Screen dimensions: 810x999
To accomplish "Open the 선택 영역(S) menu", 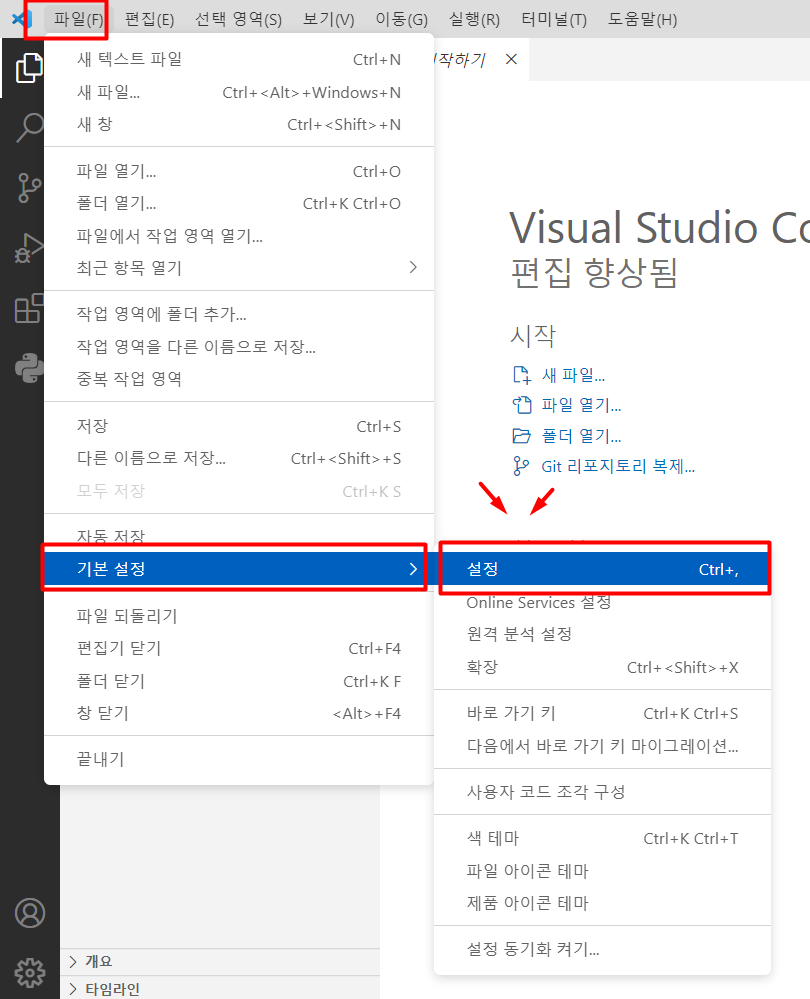I will (238, 20).
